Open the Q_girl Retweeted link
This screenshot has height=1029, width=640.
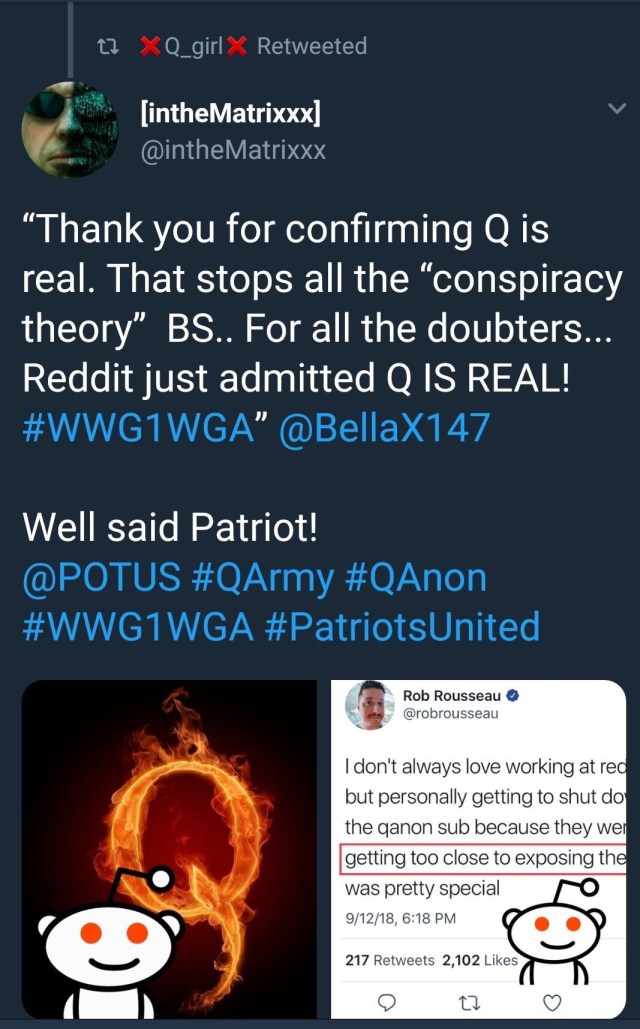click(252, 46)
